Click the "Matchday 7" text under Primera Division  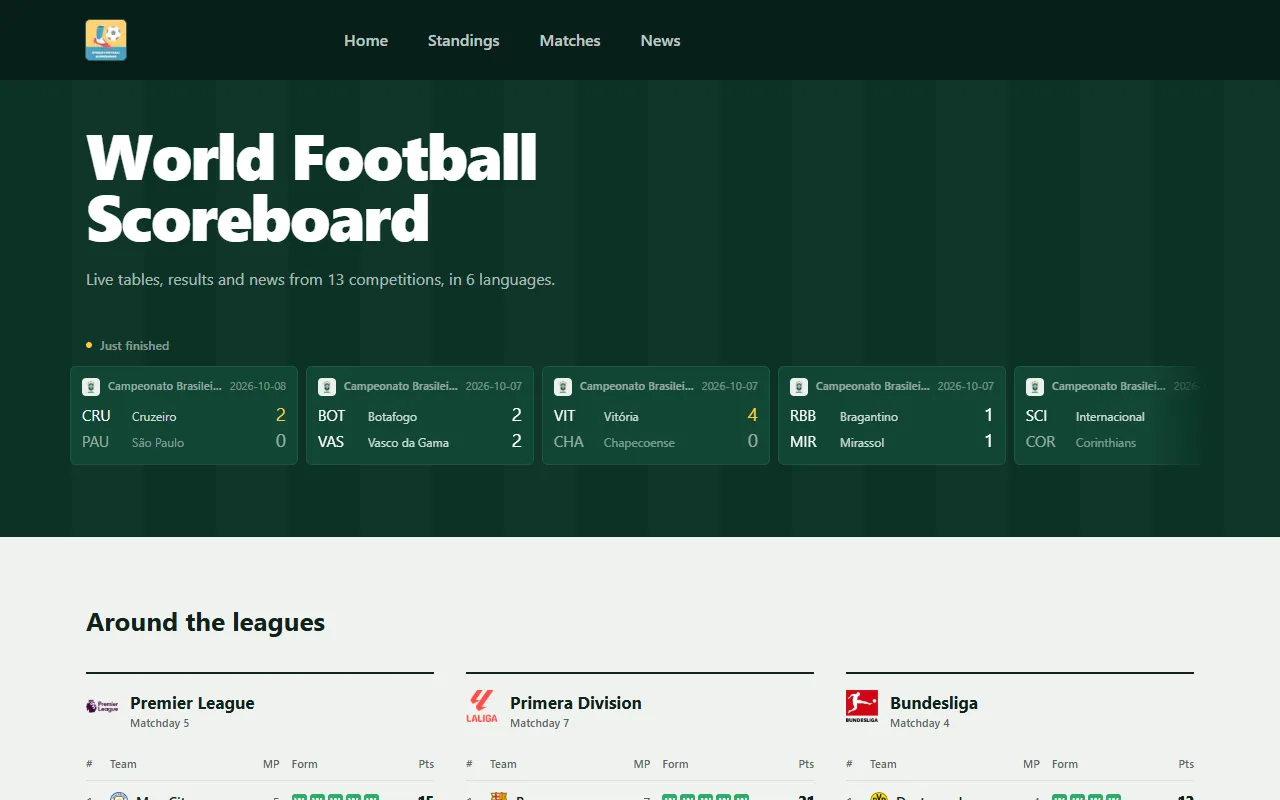click(540, 723)
